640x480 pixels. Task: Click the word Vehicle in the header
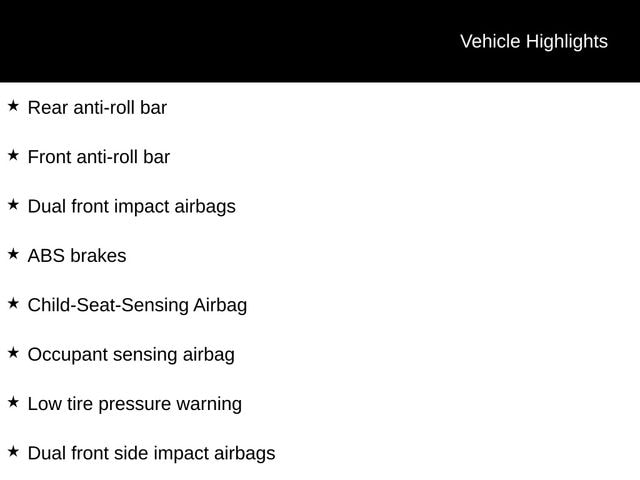(x=490, y=41)
